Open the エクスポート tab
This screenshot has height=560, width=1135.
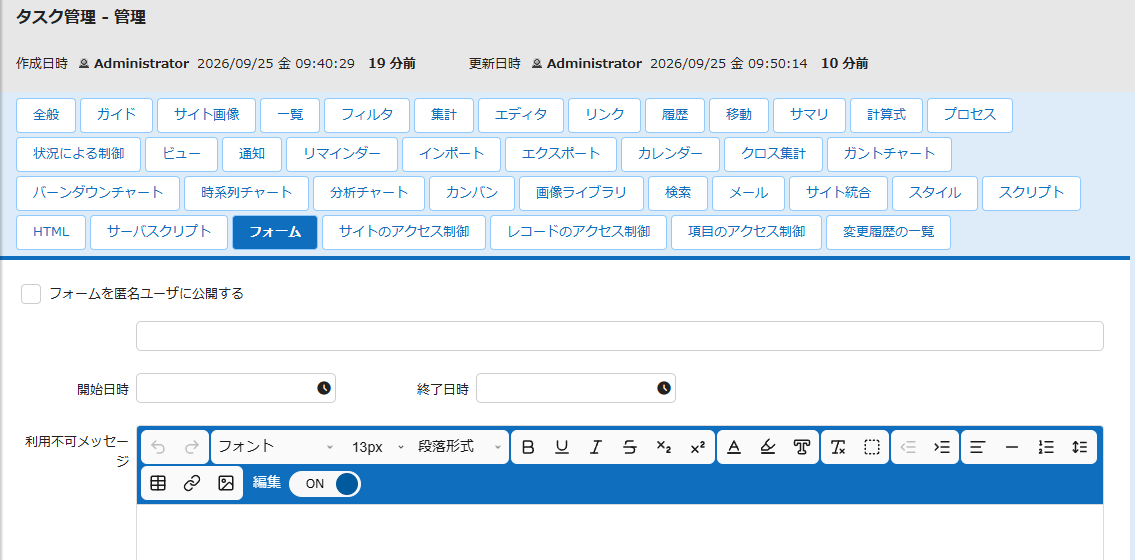[561, 154]
